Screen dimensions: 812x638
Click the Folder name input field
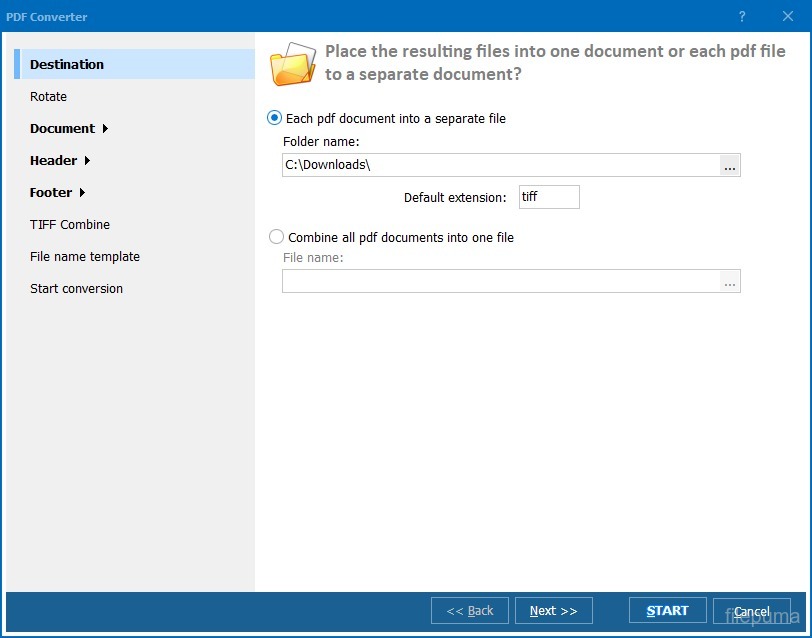[500, 166]
